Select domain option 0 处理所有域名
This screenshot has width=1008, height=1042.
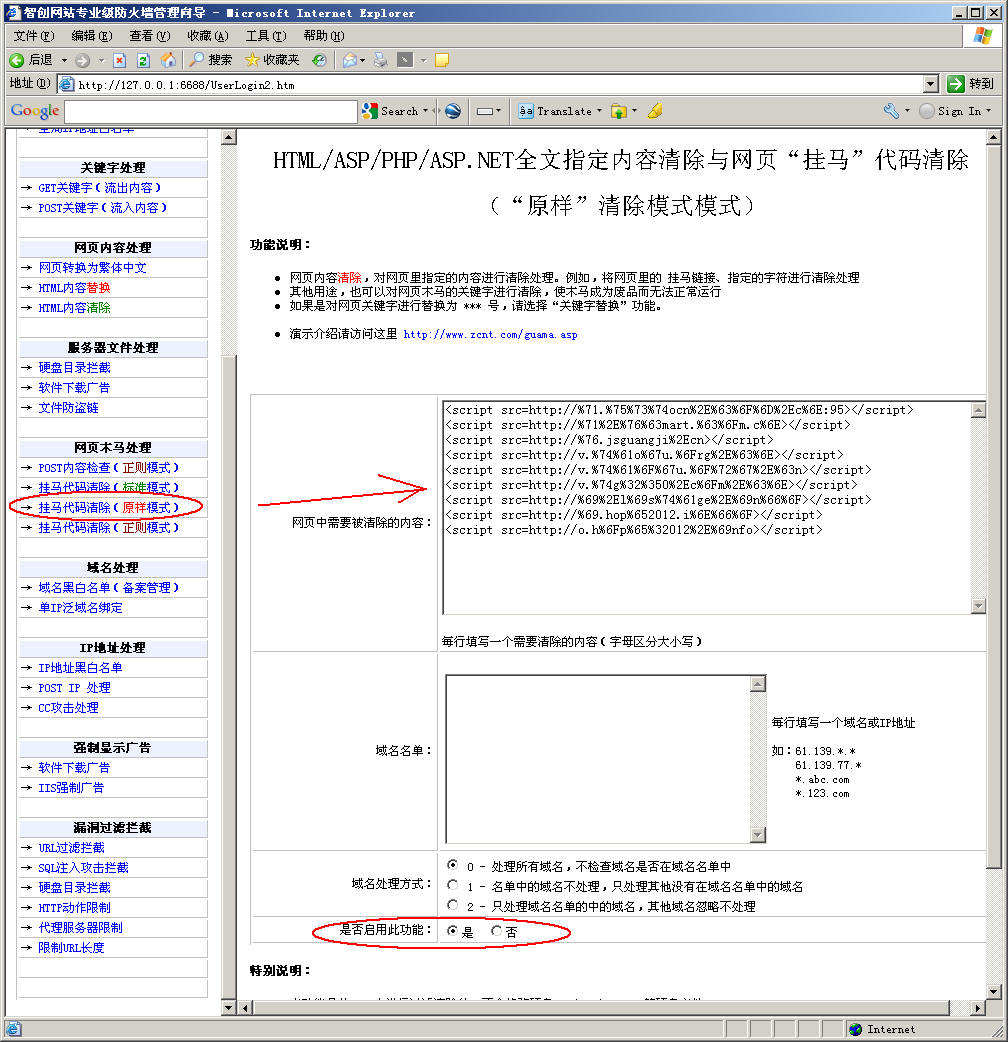pos(453,865)
